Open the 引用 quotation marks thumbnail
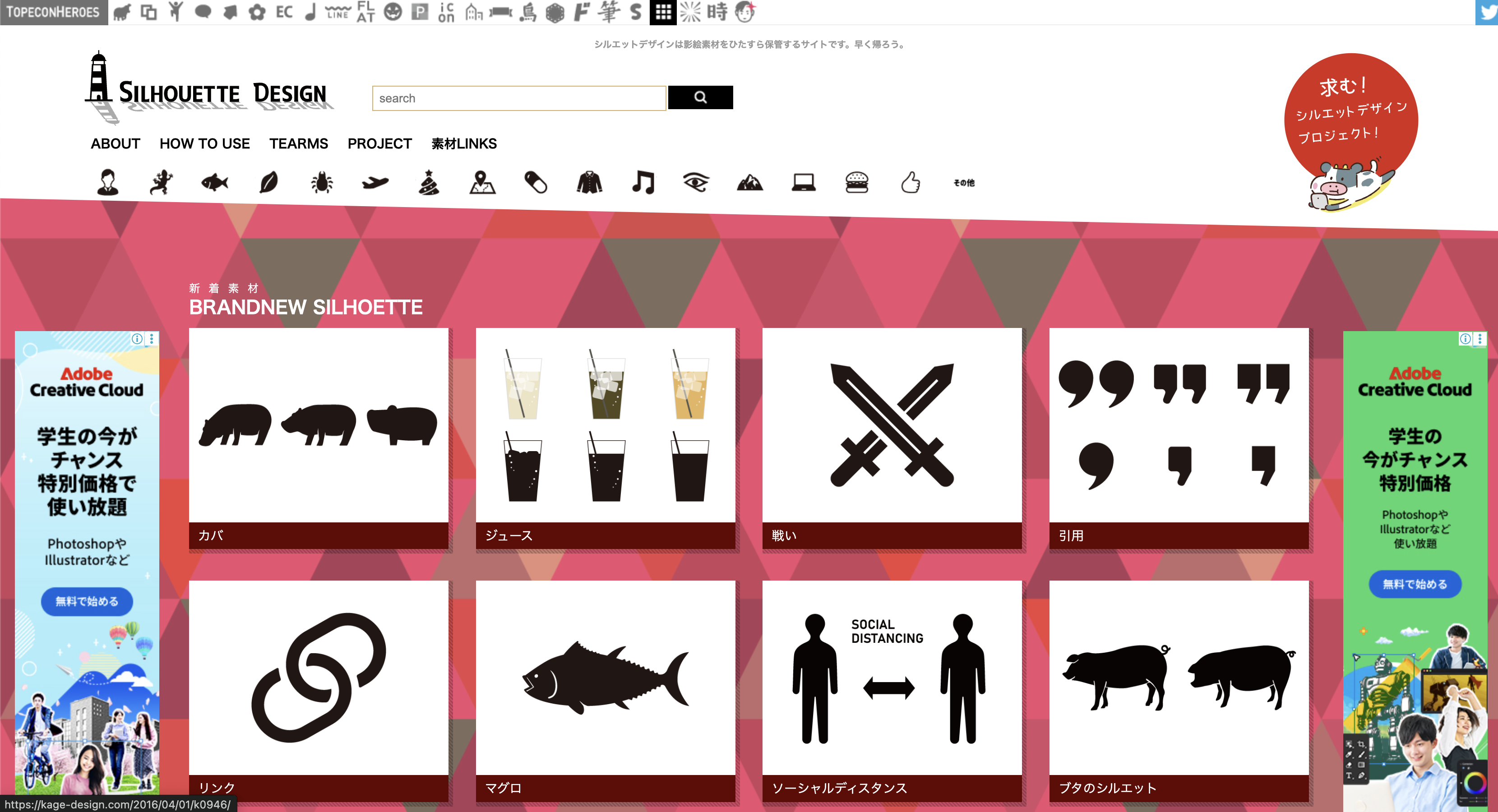This screenshot has height=812, width=1498. pos(1179,425)
